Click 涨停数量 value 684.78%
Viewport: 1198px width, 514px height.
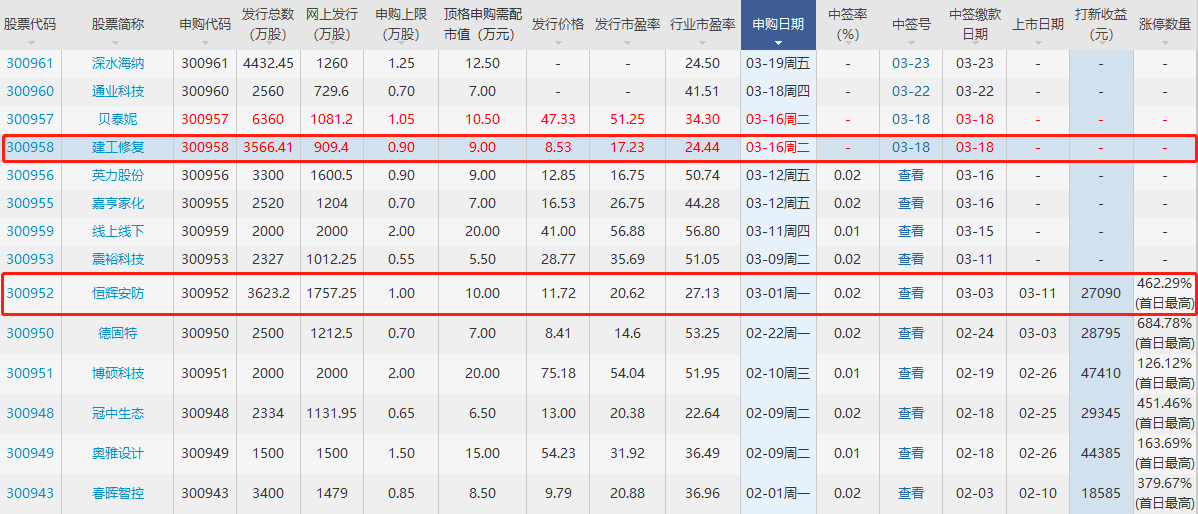(1164, 323)
